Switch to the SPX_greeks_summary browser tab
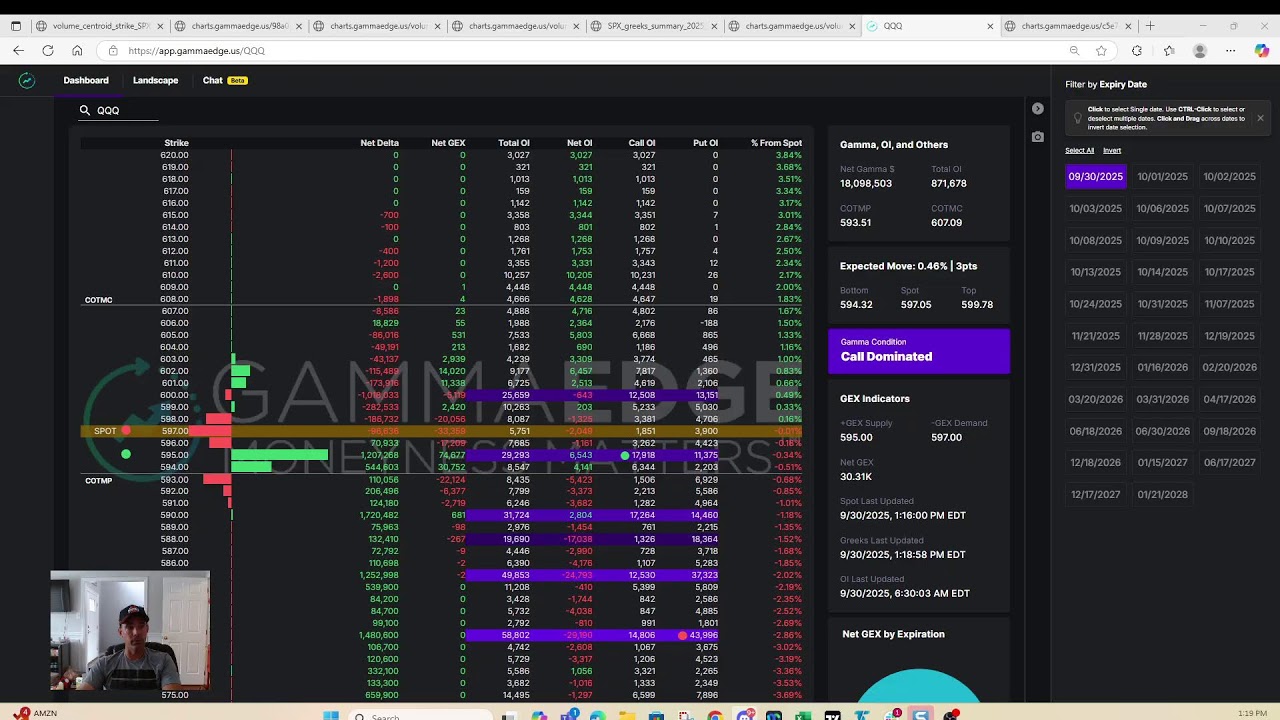Screen dimensions: 1280x720 point(655,26)
